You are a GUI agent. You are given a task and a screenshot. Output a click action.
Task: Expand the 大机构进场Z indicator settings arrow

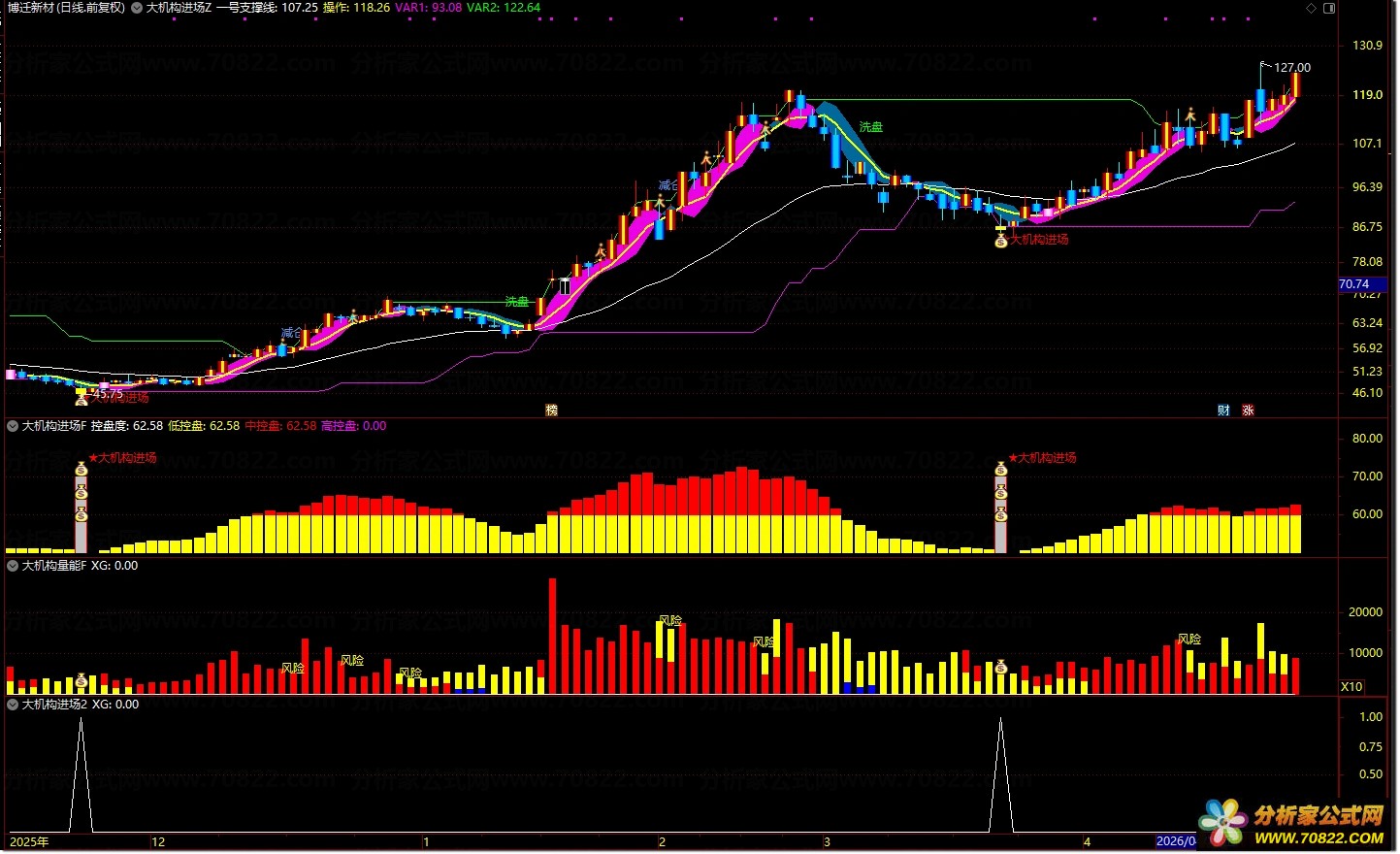click(137, 8)
